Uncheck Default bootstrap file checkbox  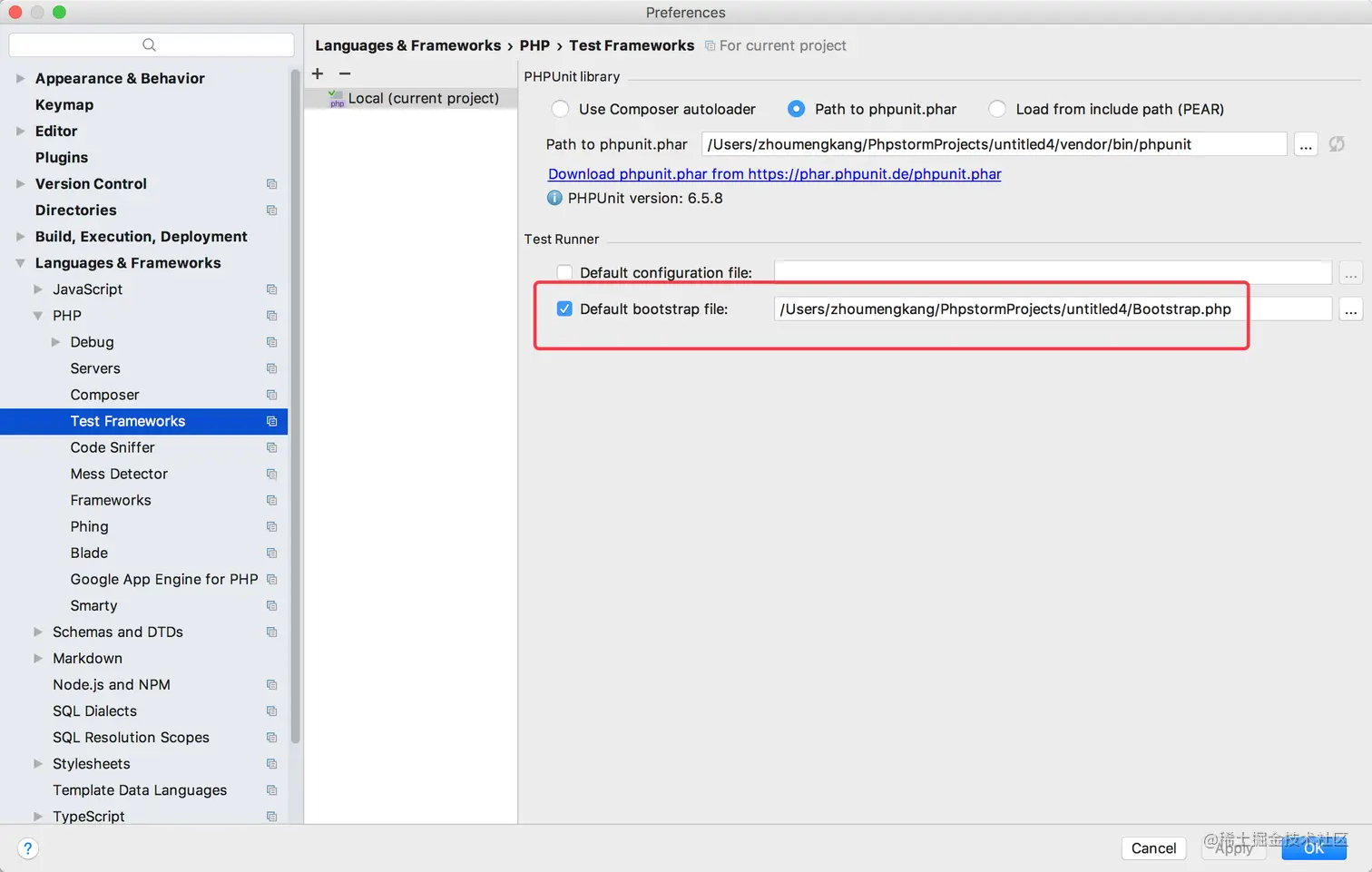(564, 309)
